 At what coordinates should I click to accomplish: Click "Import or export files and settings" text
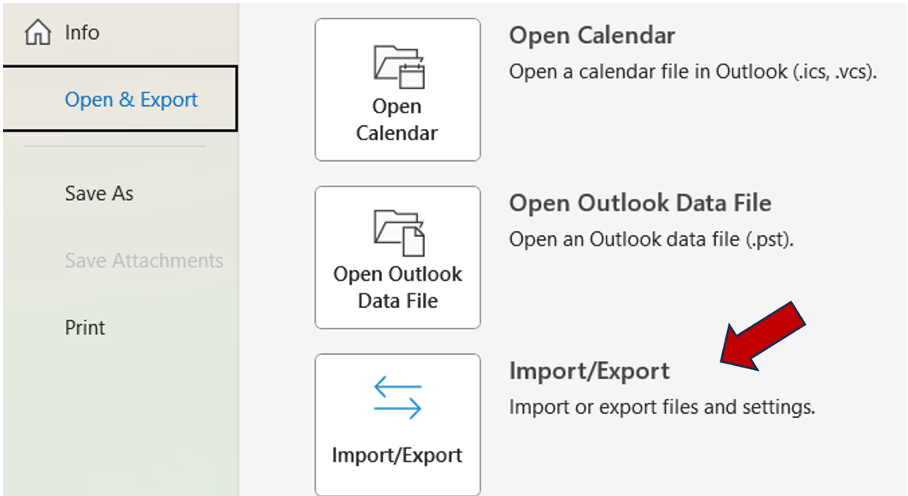pos(662,407)
